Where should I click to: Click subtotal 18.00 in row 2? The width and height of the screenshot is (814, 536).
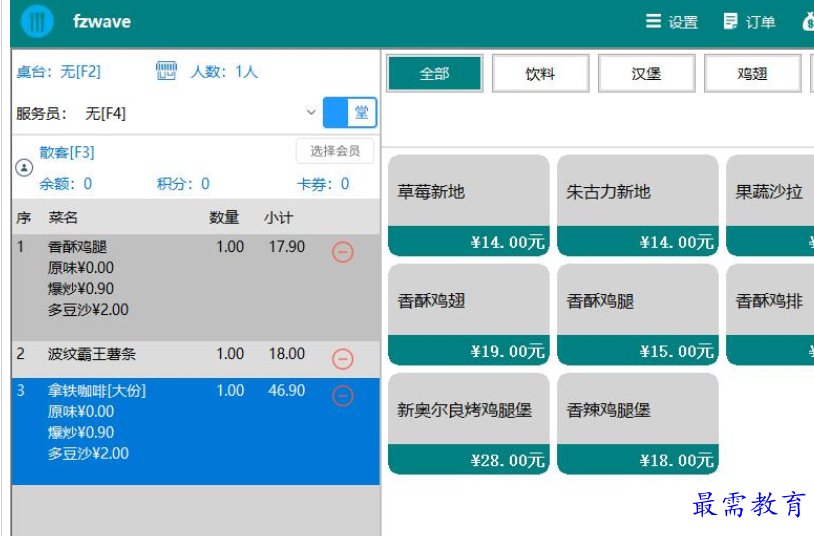pos(287,354)
